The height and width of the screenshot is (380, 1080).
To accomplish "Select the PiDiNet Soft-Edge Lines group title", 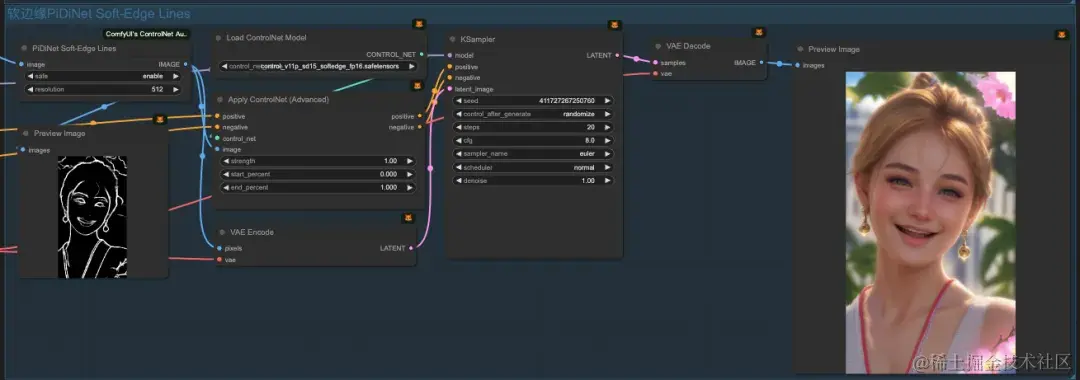I will coord(98,14).
